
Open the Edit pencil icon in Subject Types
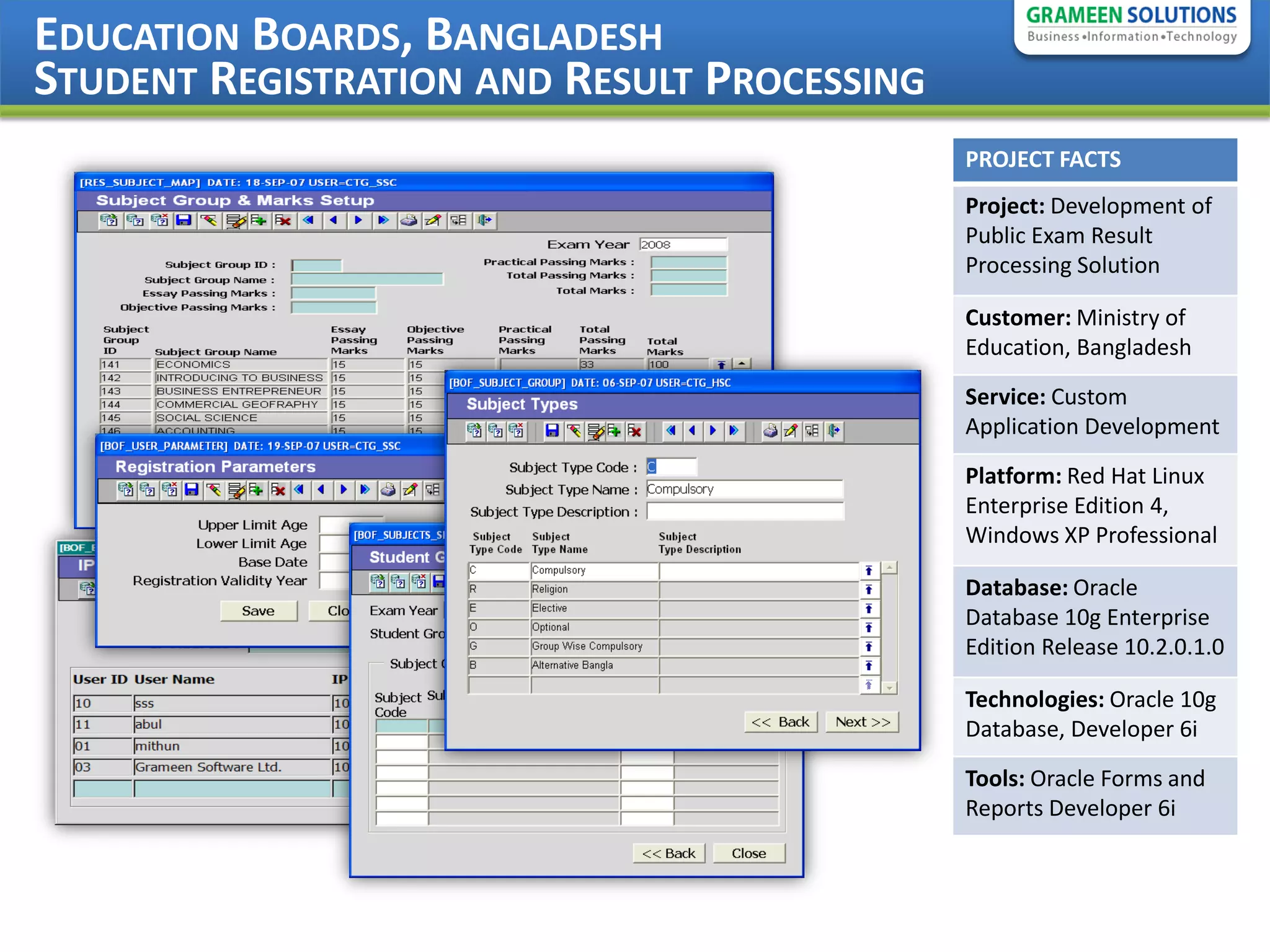coord(791,431)
